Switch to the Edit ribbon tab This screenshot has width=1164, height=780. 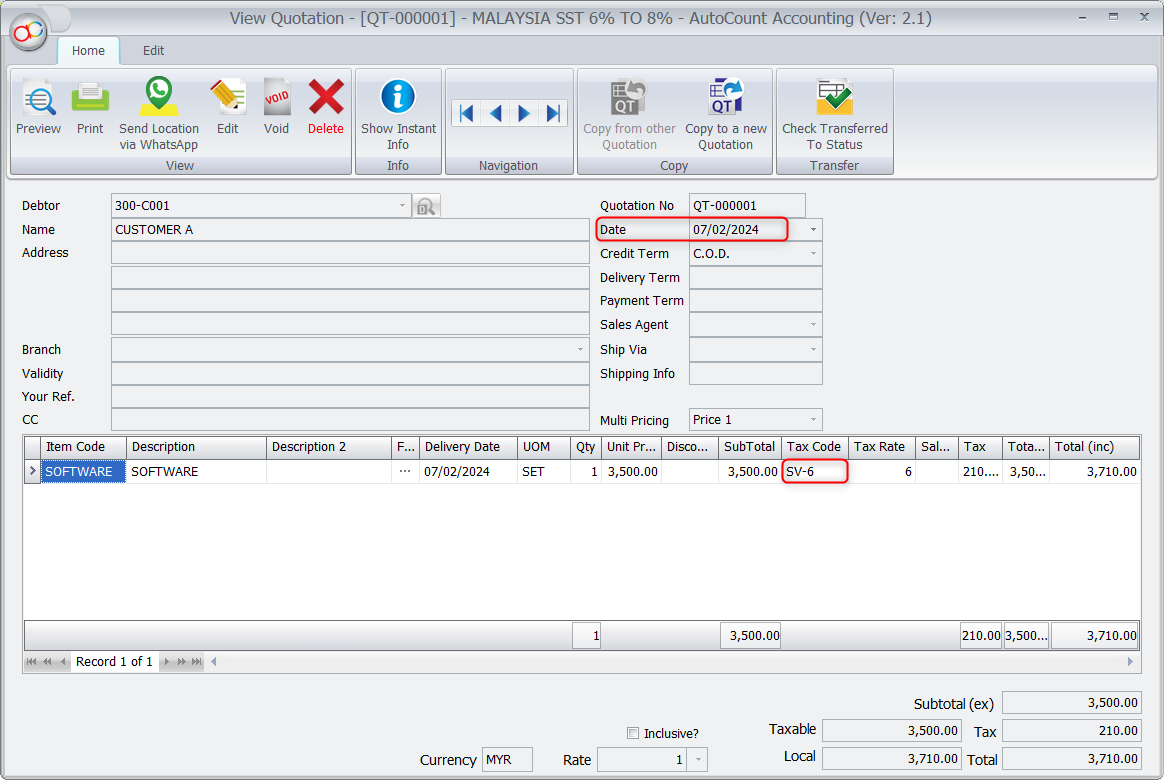click(x=153, y=50)
